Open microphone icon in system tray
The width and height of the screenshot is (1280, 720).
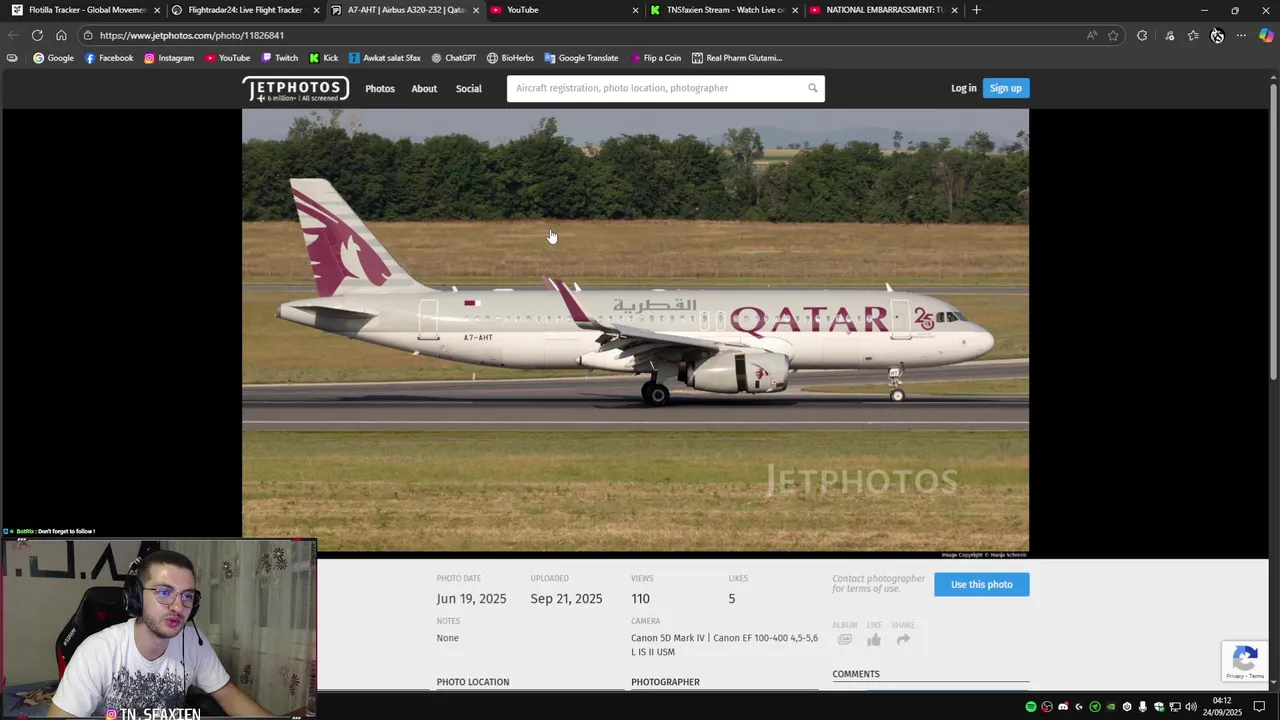click(1143, 707)
